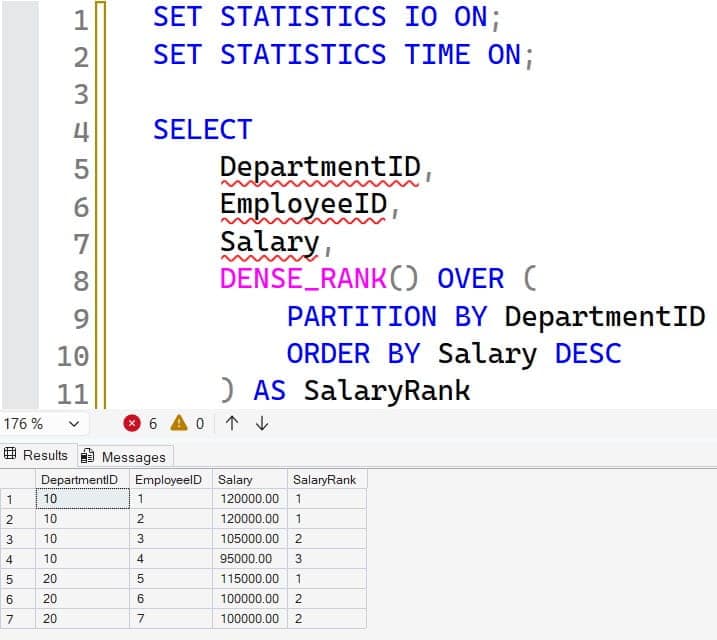The height and width of the screenshot is (640, 717).
Task: Click the IO keyword on line 1
Action: [421, 17]
